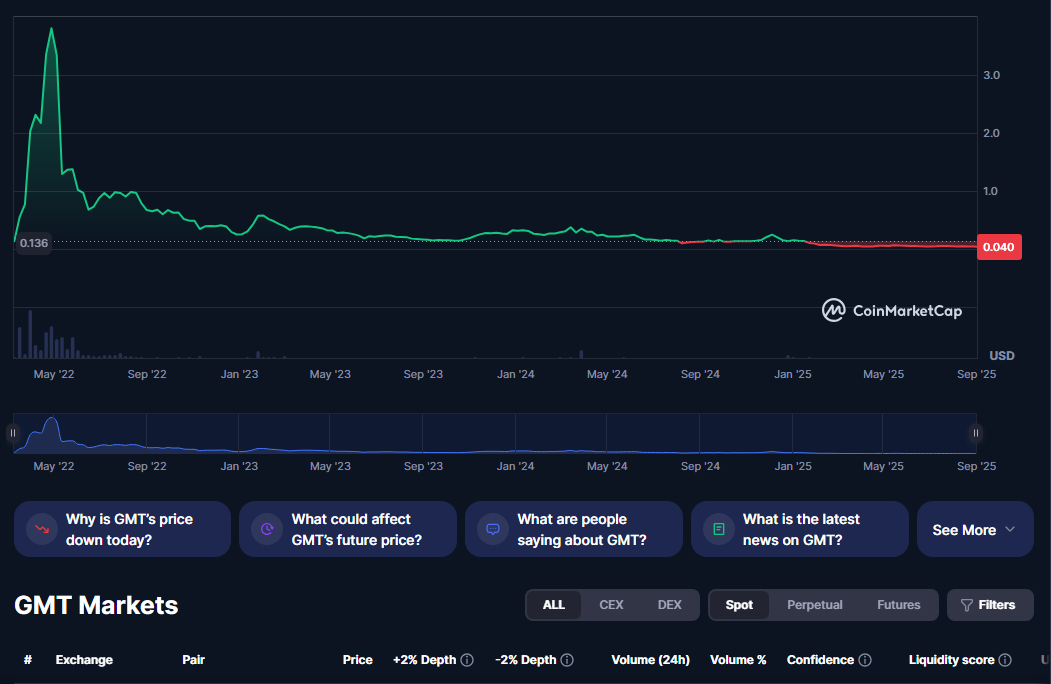The image size is (1051, 684).
Task: Select the ALL markets tab
Action: (554, 605)
